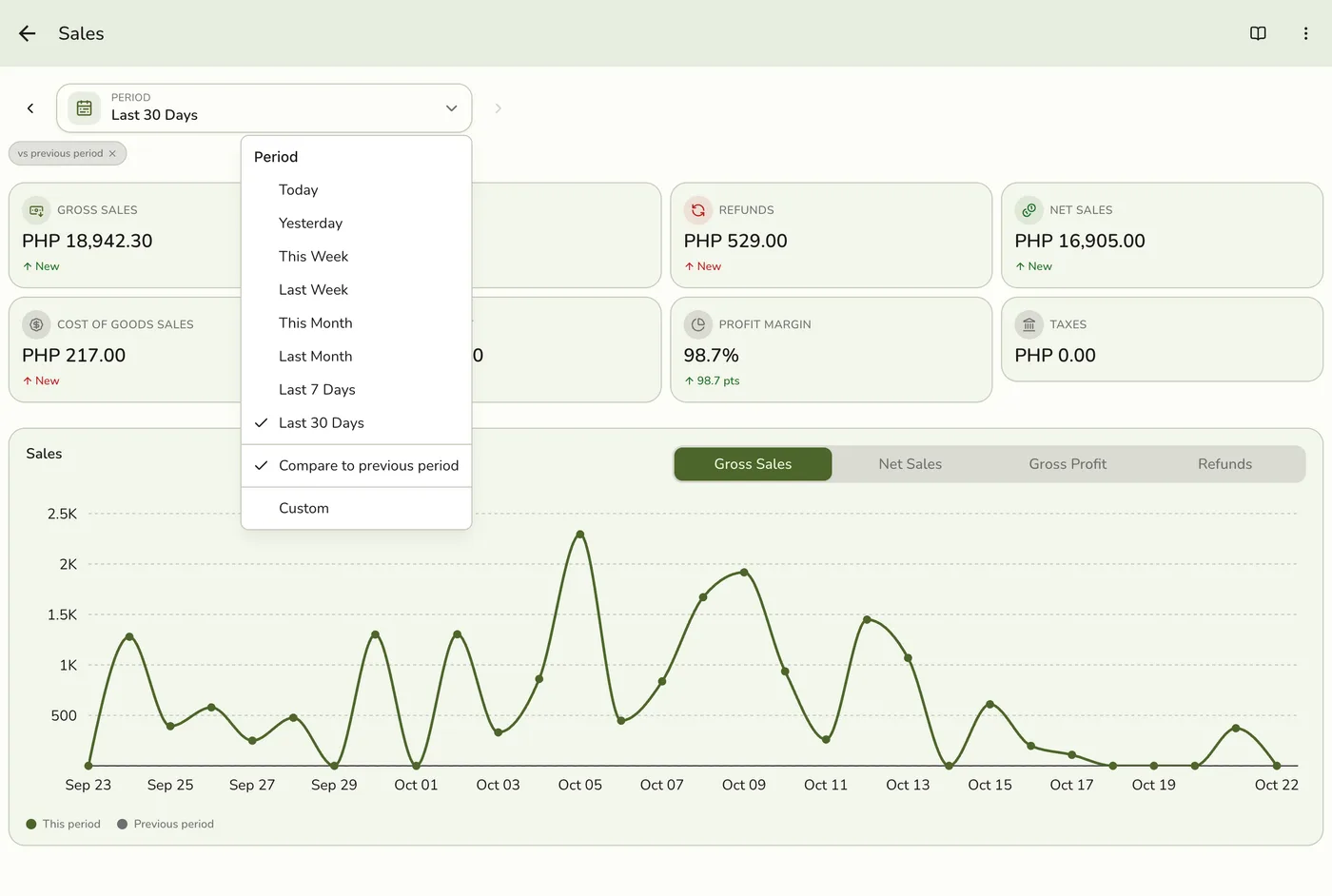Image resolution: width=1332 pixels, height=896 pixels.
Task: Open the book guide icon in header
Action: pyautogui.click(x=1258, y=33)
